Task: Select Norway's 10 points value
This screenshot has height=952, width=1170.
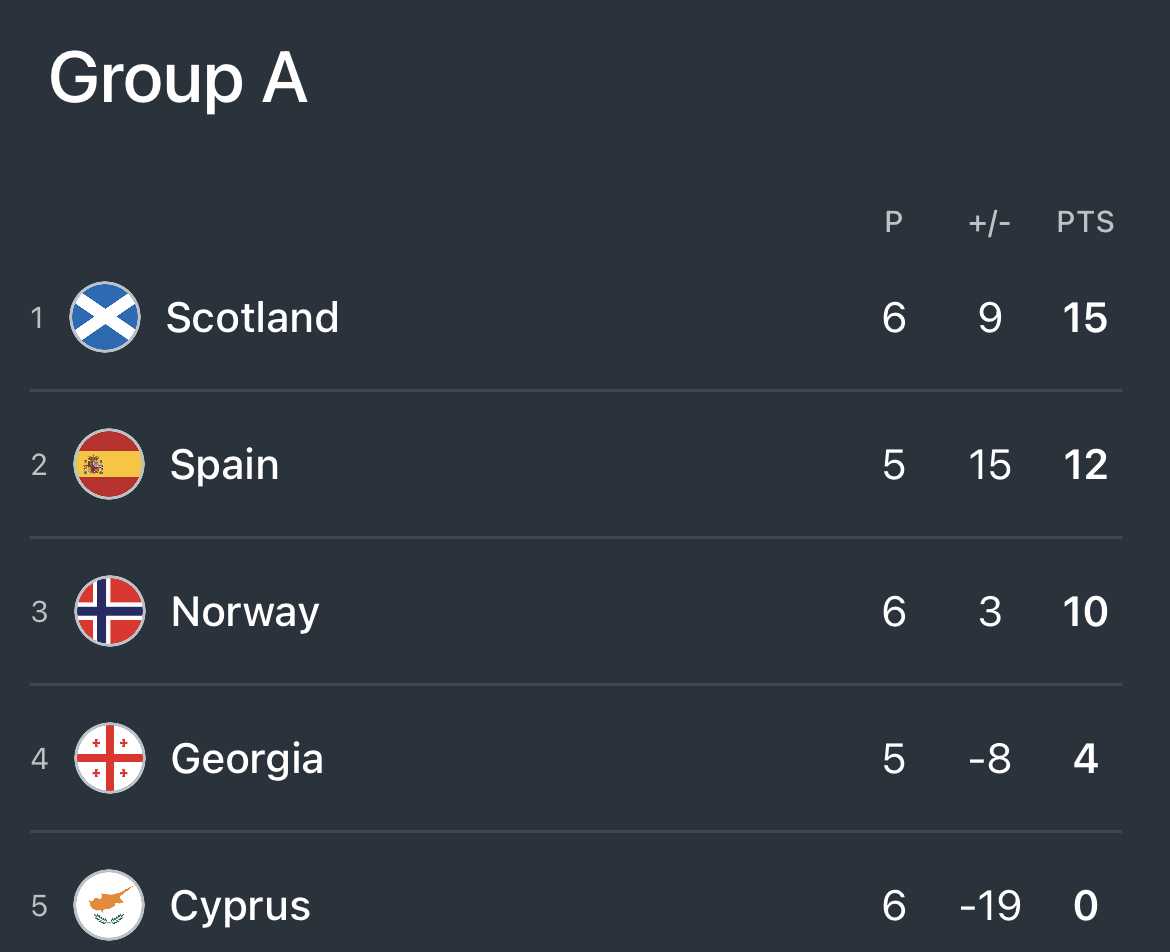Action: pyautogui.click(x=1086, y=612)
